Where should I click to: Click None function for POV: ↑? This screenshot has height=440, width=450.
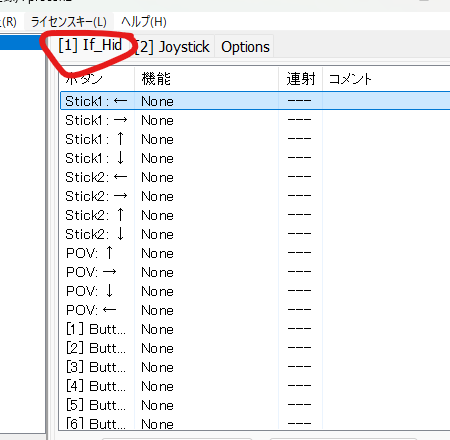pos(157,253)
